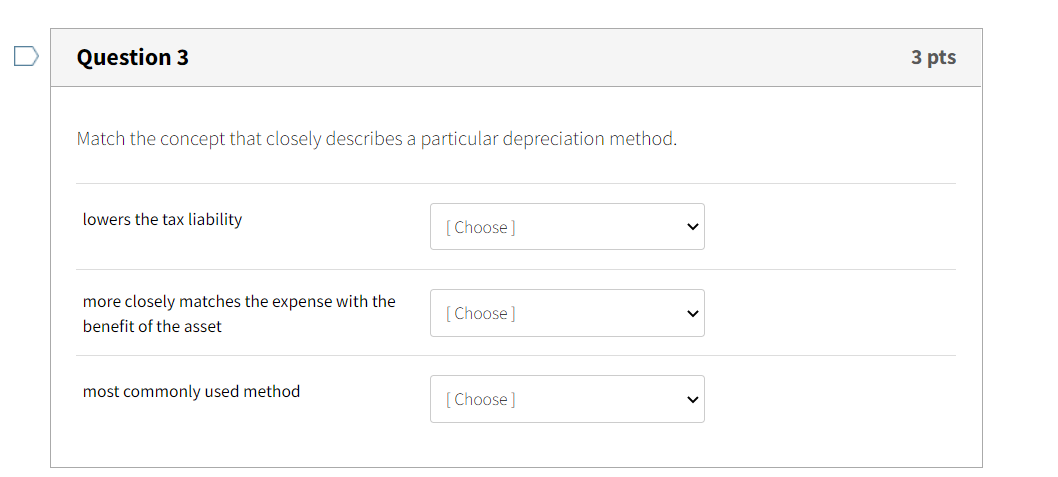Click chevron arrow on the tax liability dropdown

[x=691, y=227]
